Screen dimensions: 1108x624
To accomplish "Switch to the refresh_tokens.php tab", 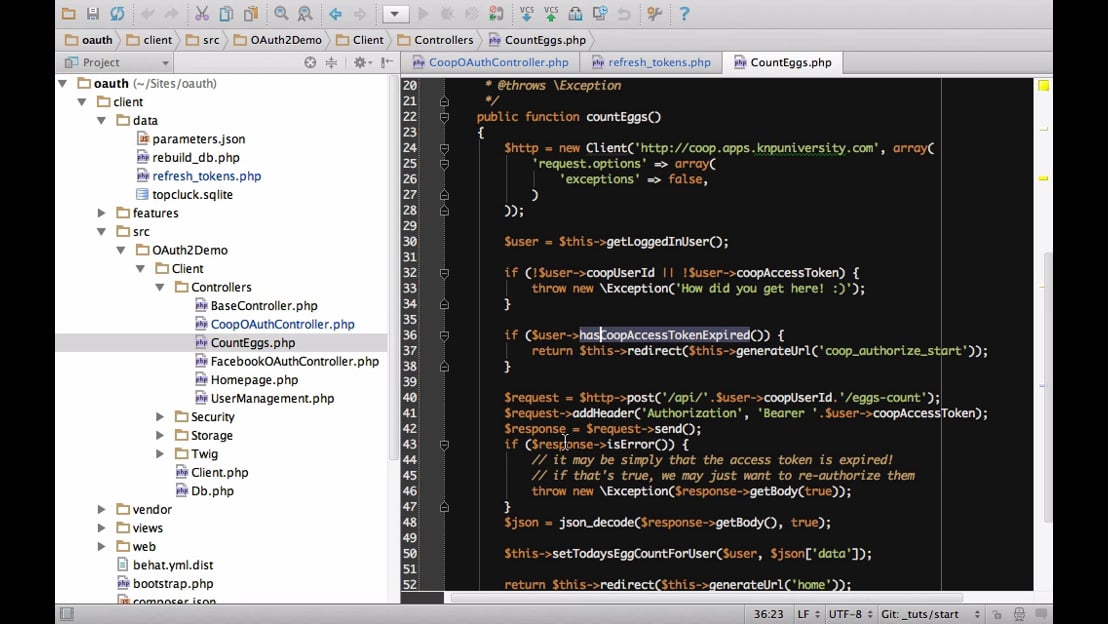I will click(x=658, y=62).
